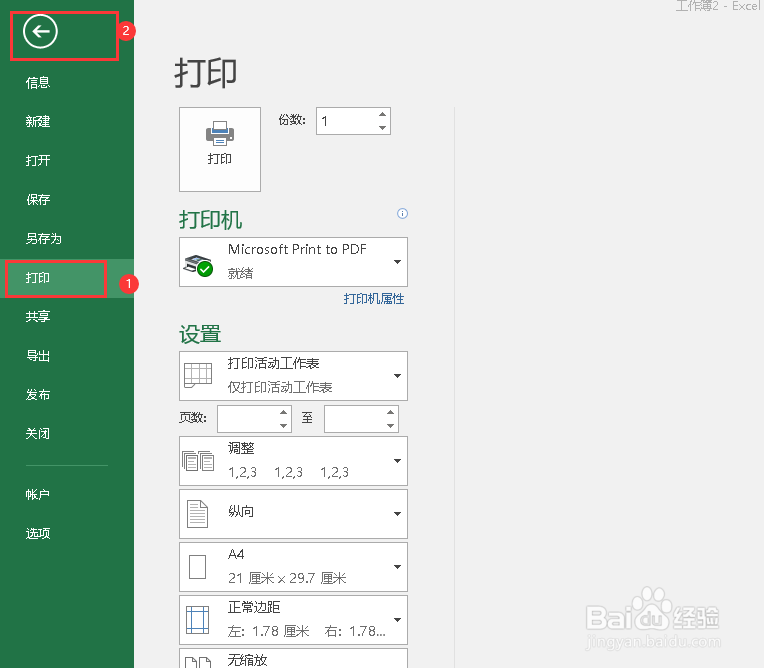The width and height of the screenshot is (764, 668).
Task: Click the copies input field
Action: [346, 121]
